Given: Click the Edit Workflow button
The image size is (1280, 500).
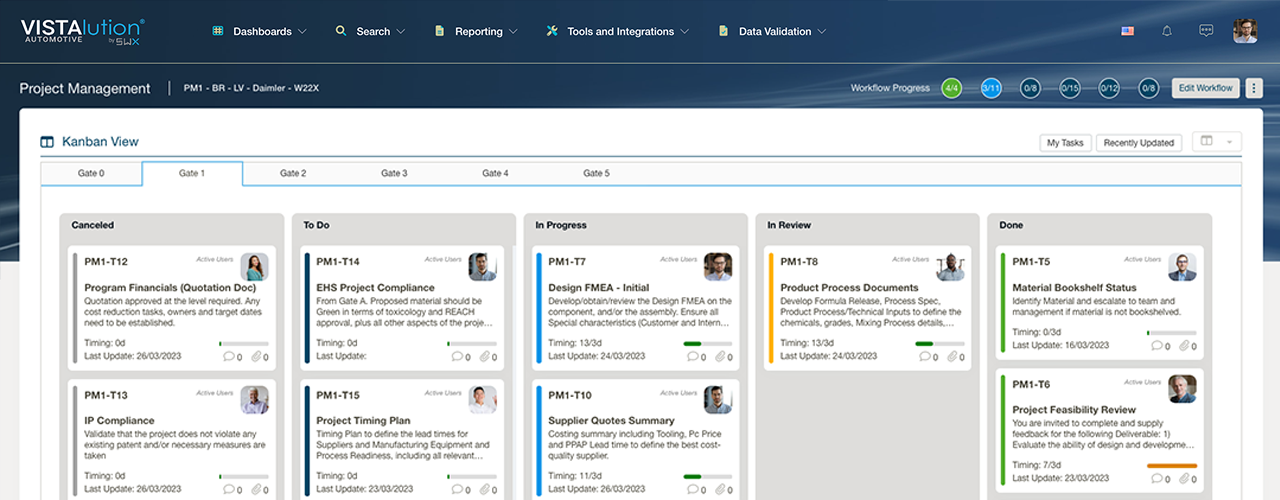Looking at the screenshot, I should 1205,88.
